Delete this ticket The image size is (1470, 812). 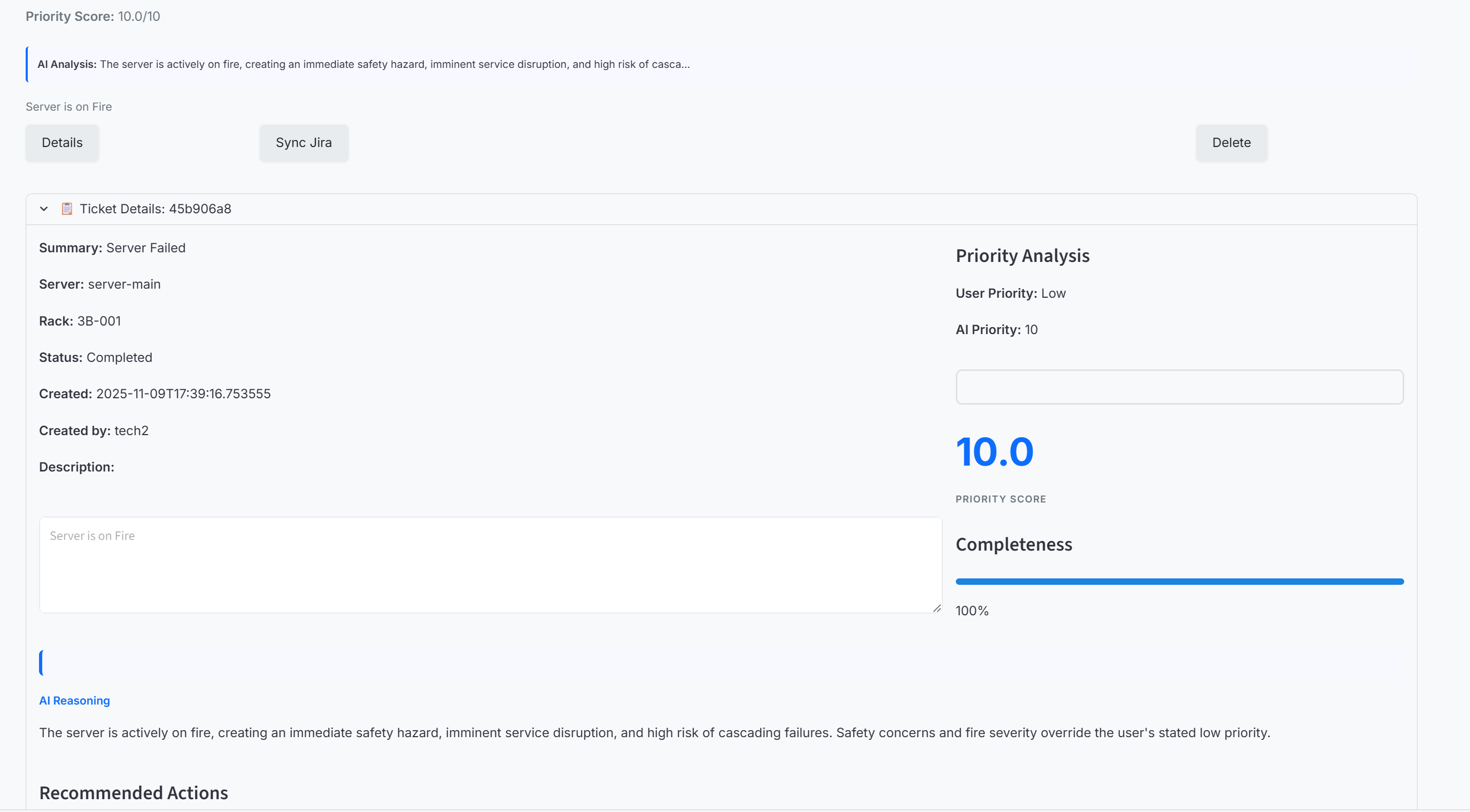1231,143
